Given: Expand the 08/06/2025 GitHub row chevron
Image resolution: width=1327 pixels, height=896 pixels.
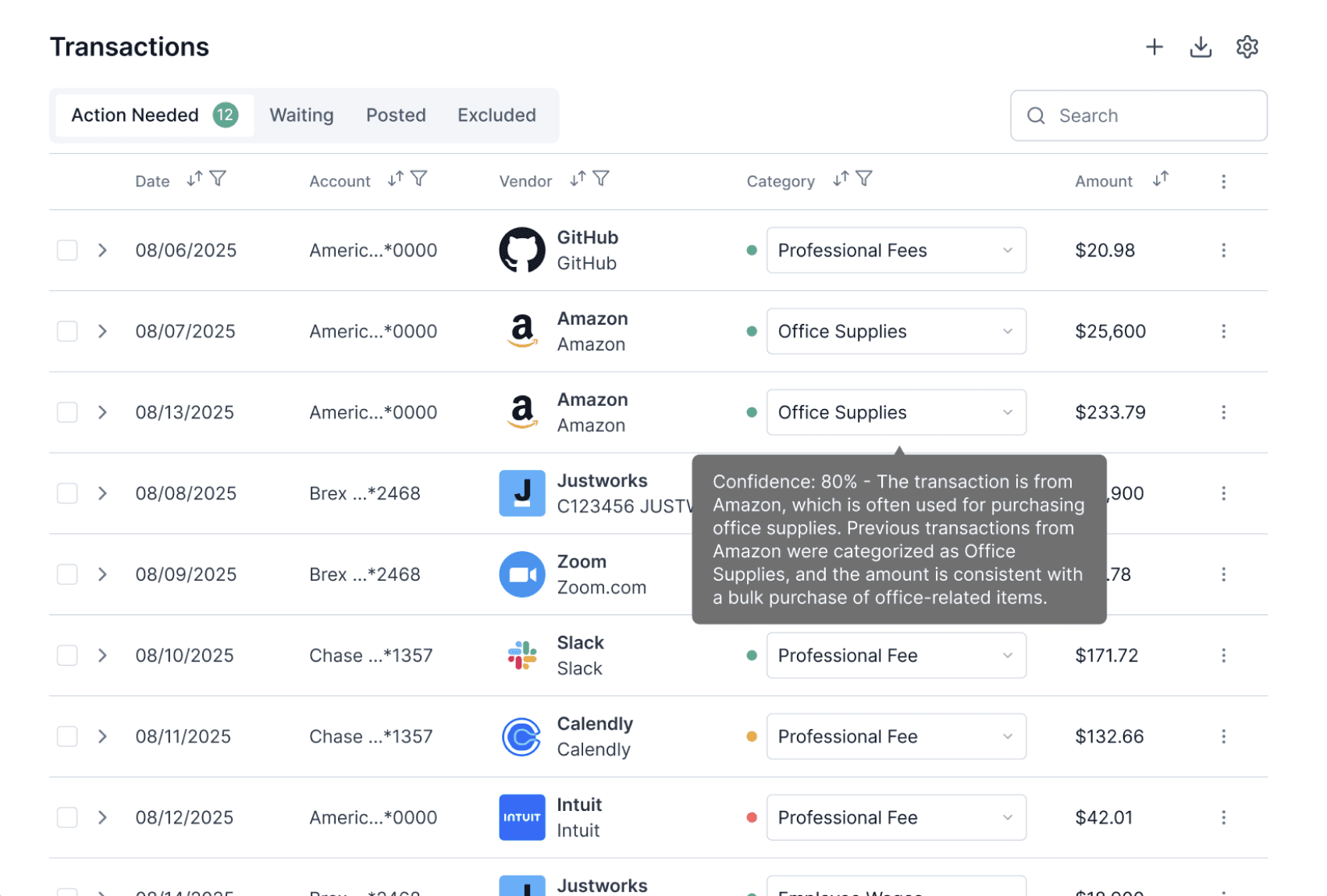Looking at the screenshot, I should 102,251.
